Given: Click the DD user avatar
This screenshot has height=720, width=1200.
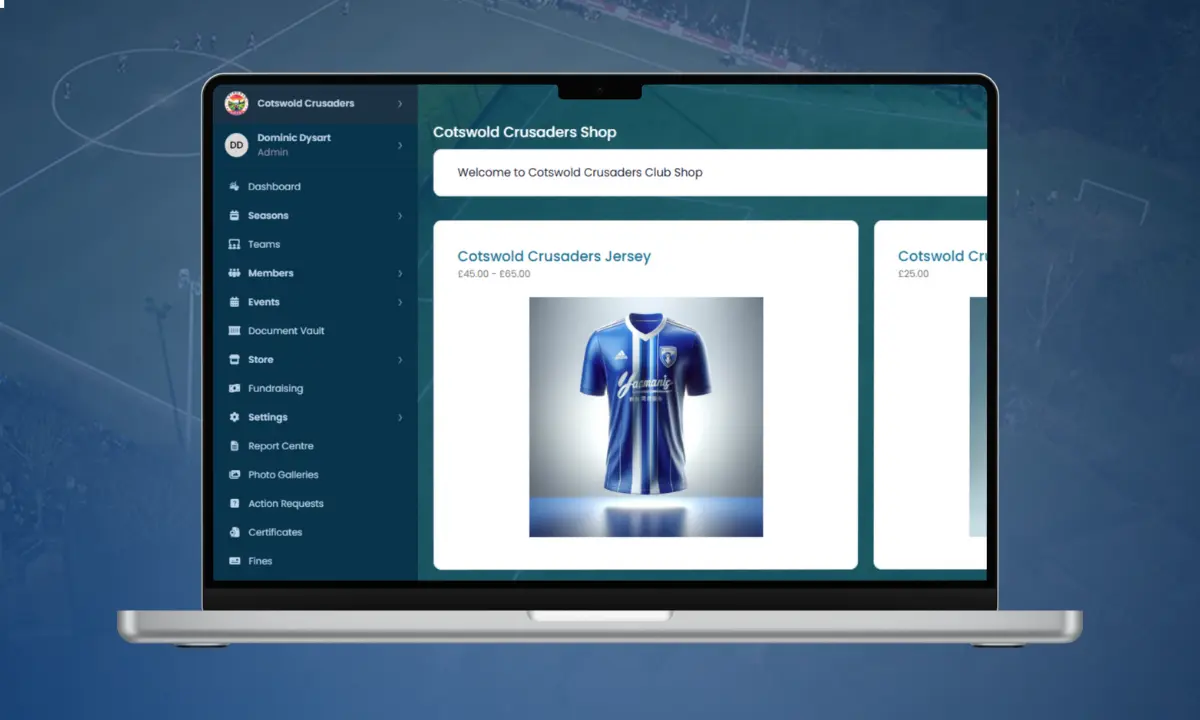Looking at the screenshot, I should point(236,145).
